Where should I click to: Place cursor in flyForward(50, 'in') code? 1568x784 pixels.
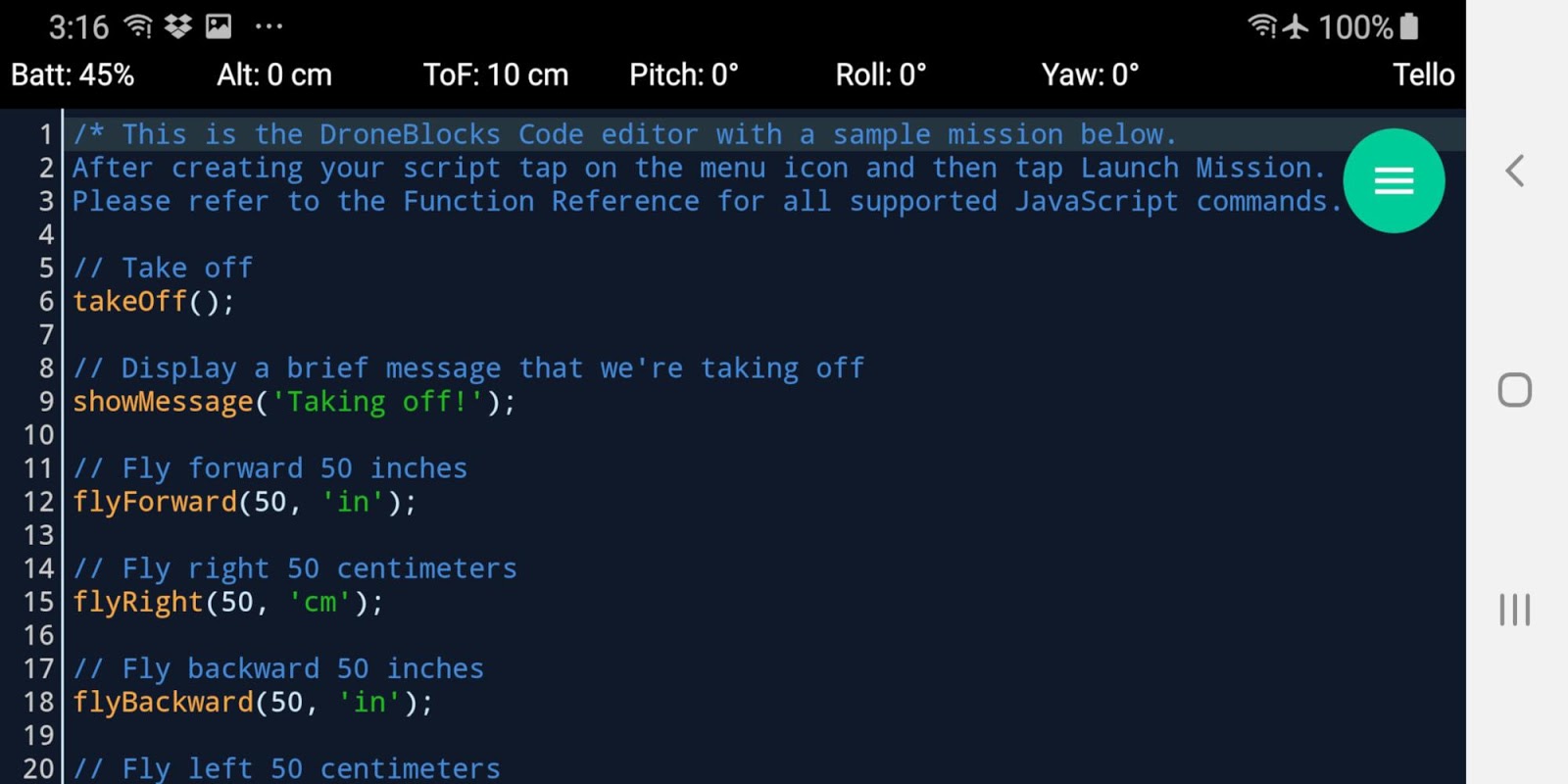click(245, 502)
